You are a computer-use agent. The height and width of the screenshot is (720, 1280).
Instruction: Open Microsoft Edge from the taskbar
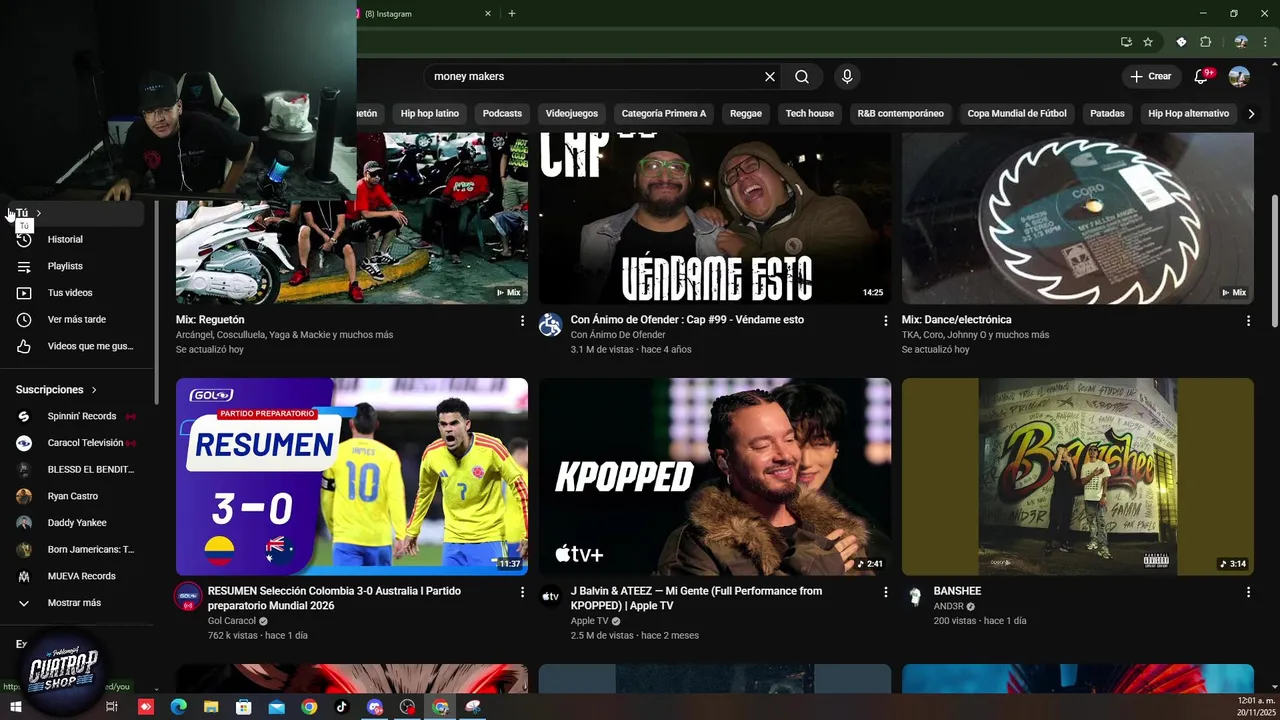178,707
